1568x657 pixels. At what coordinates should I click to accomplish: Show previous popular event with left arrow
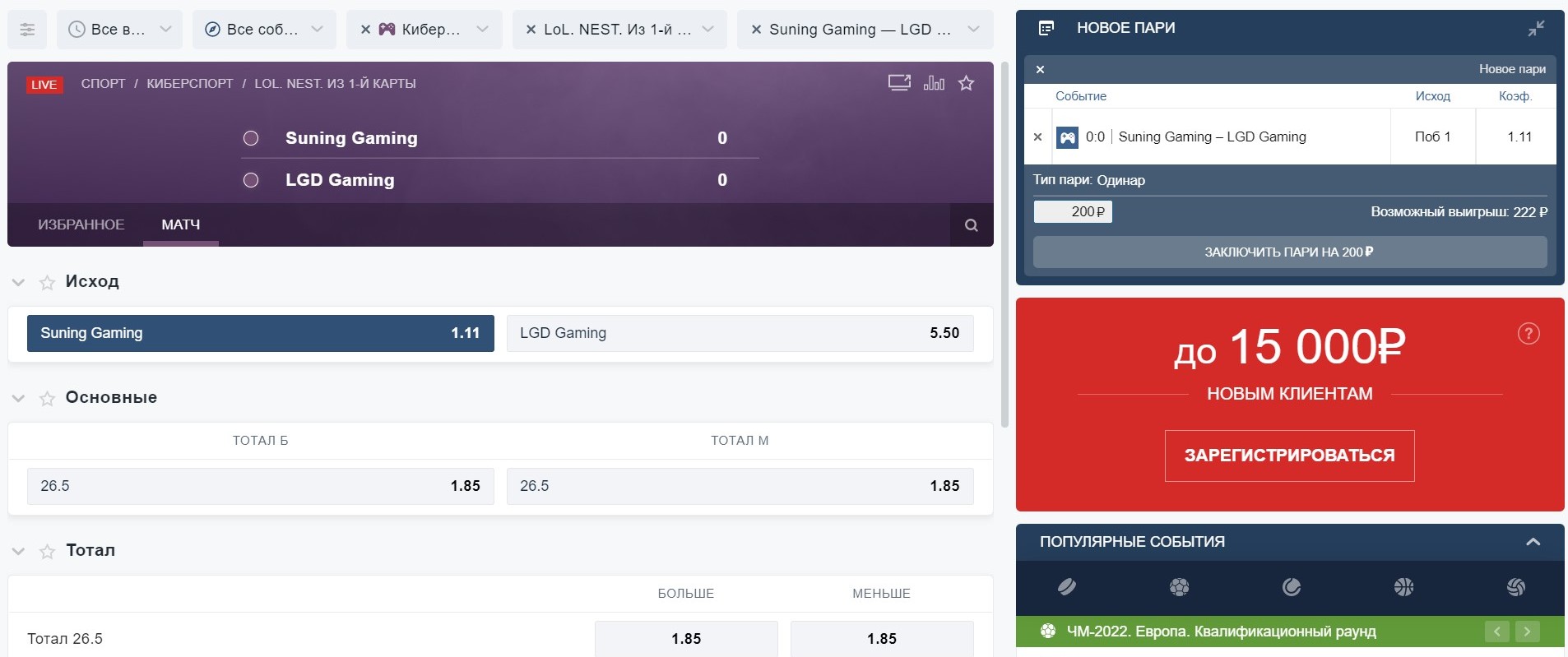[x=1497, y=632]
